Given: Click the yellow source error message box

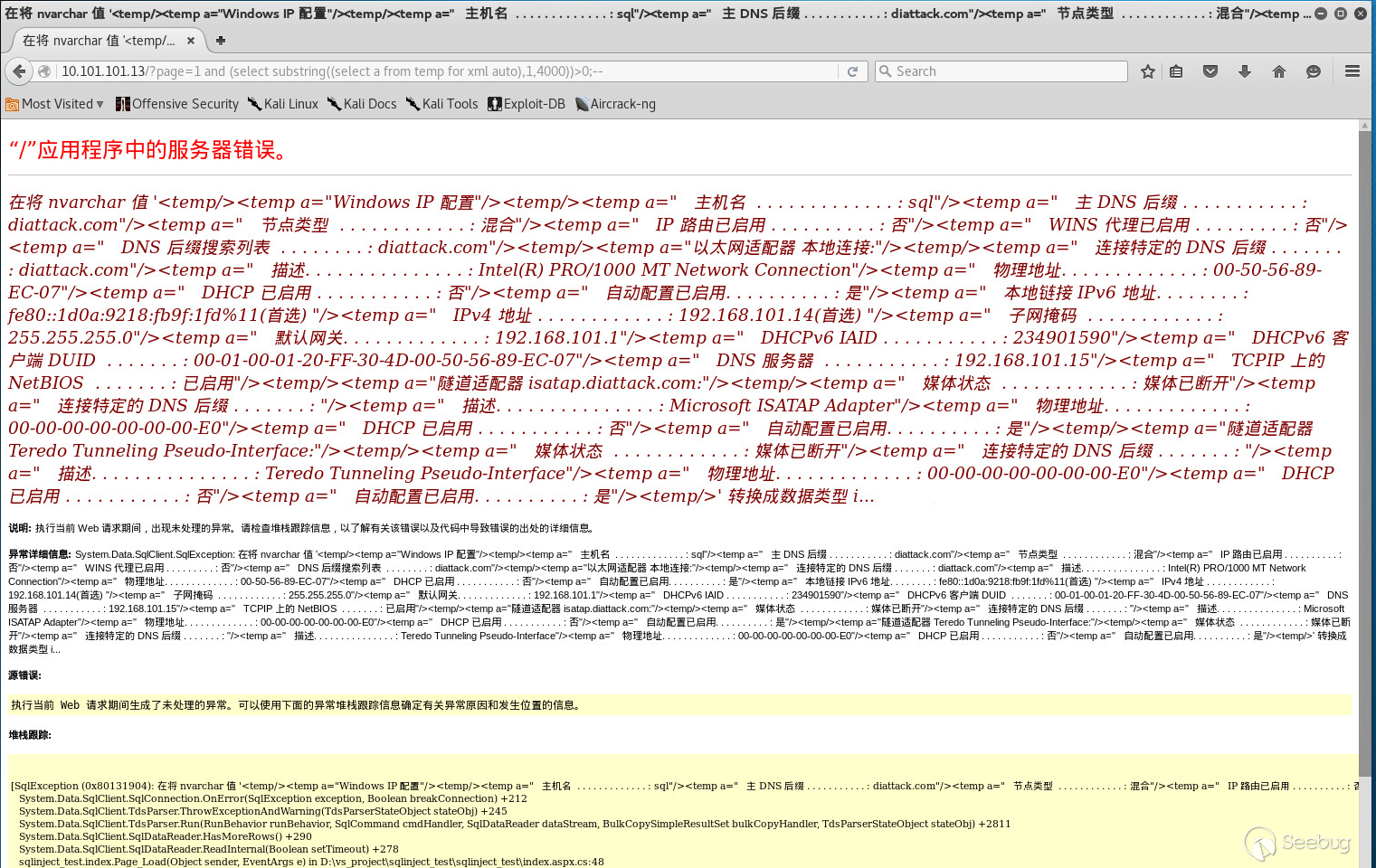Looking at the screenshot, I should (679, 705).
